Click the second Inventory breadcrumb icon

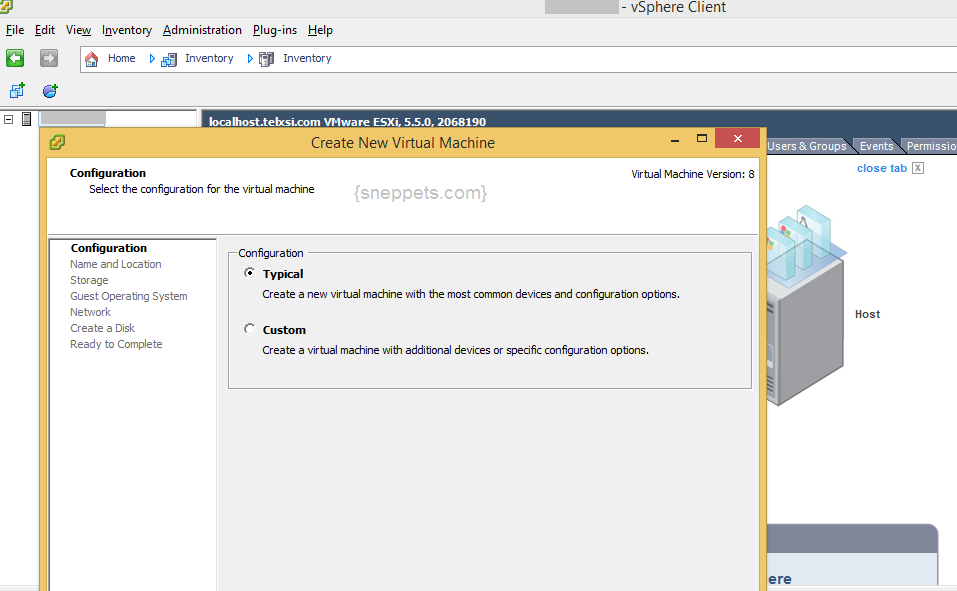pyautogui.click(x=266, y=59)
